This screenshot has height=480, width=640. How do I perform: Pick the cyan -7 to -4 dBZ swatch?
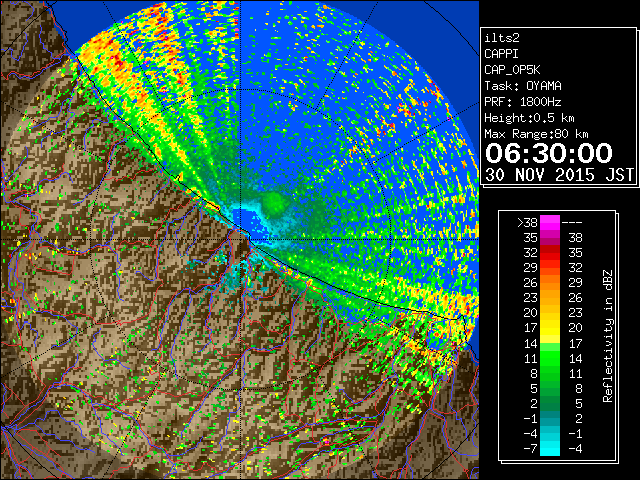tap(550, 449)
